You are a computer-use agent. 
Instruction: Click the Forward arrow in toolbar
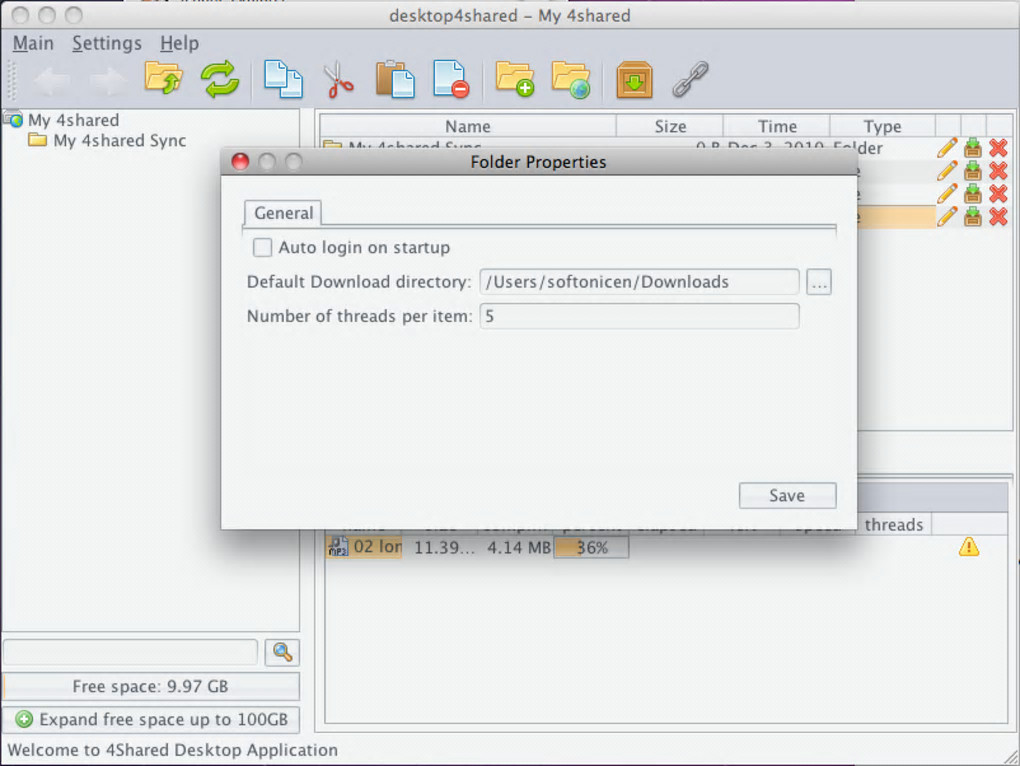click(x=108, y=81)
